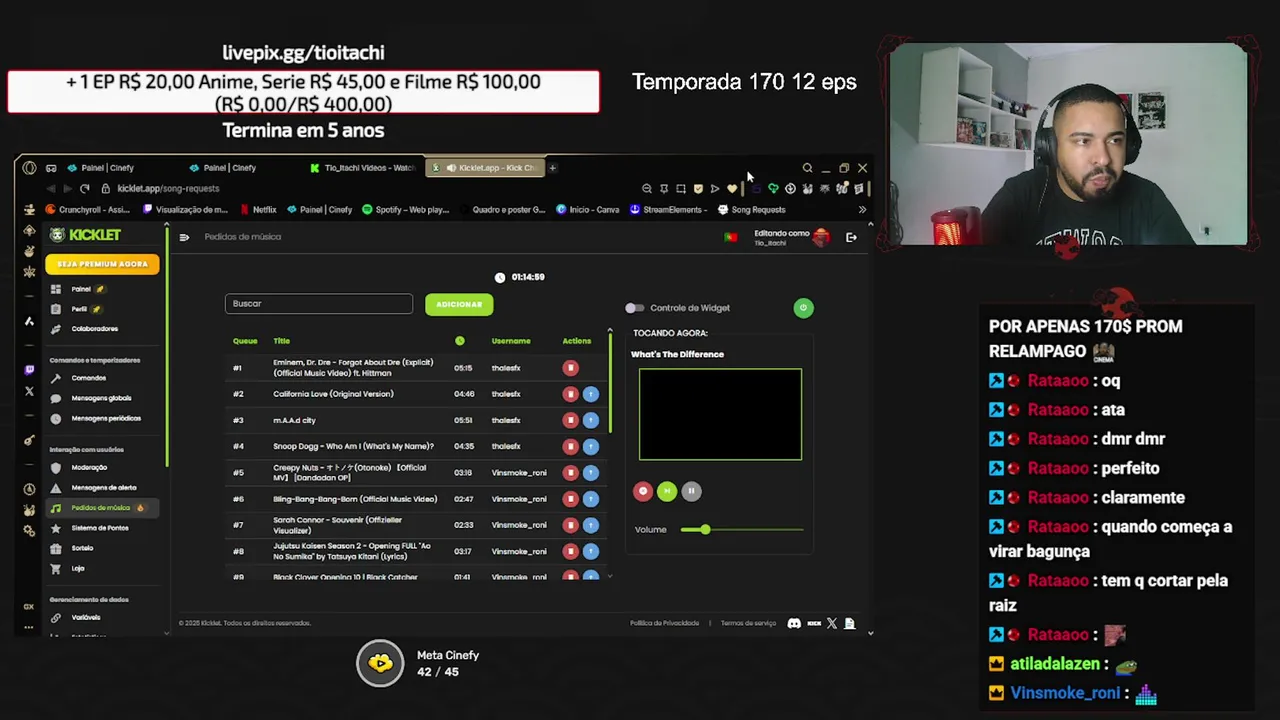Move Sarah Connor Souvenir up in queue
This screenshot has width=1280, height=720.
tap(590, 525)
